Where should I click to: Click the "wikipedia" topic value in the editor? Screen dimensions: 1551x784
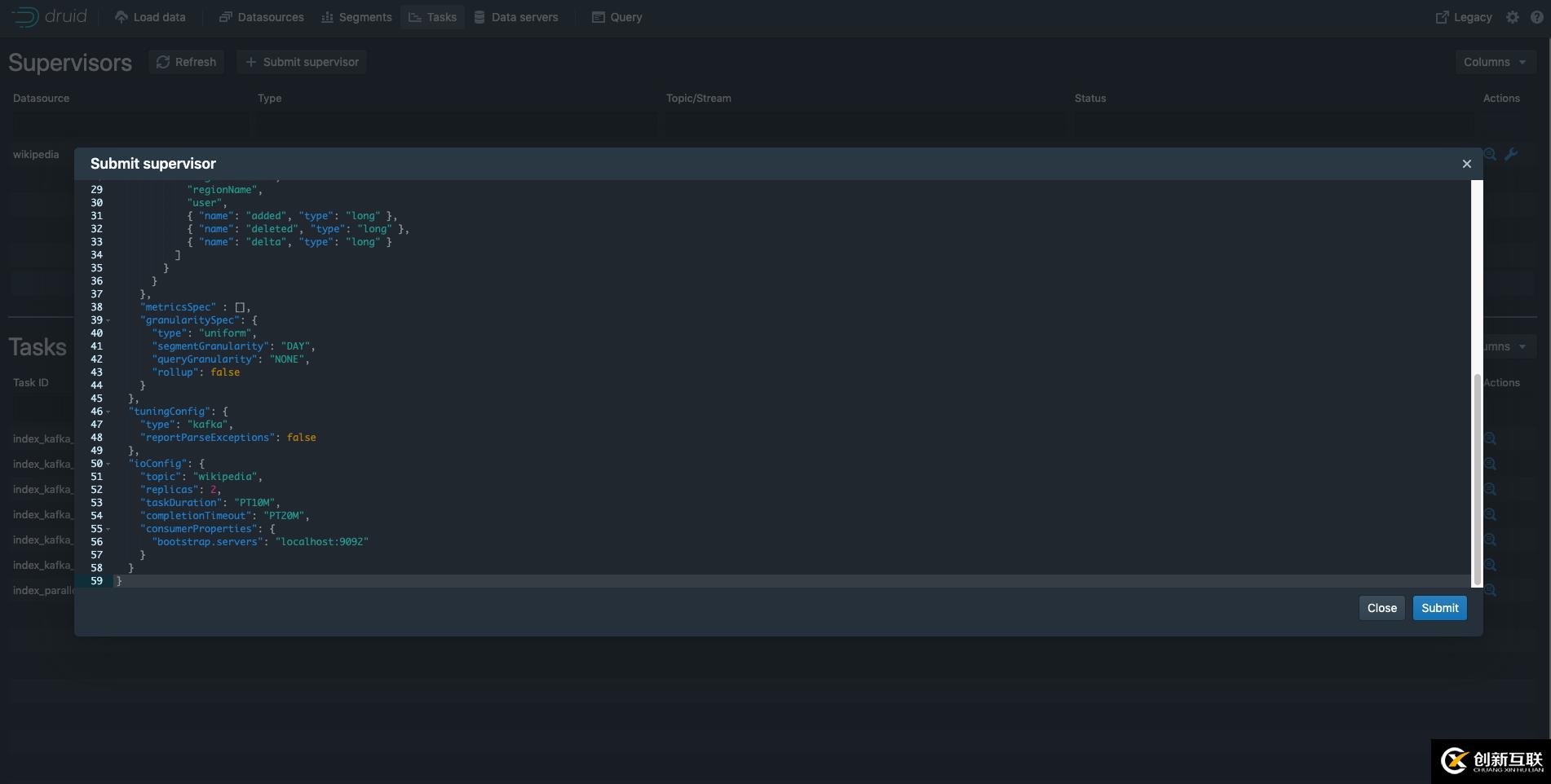pos(225,477)
